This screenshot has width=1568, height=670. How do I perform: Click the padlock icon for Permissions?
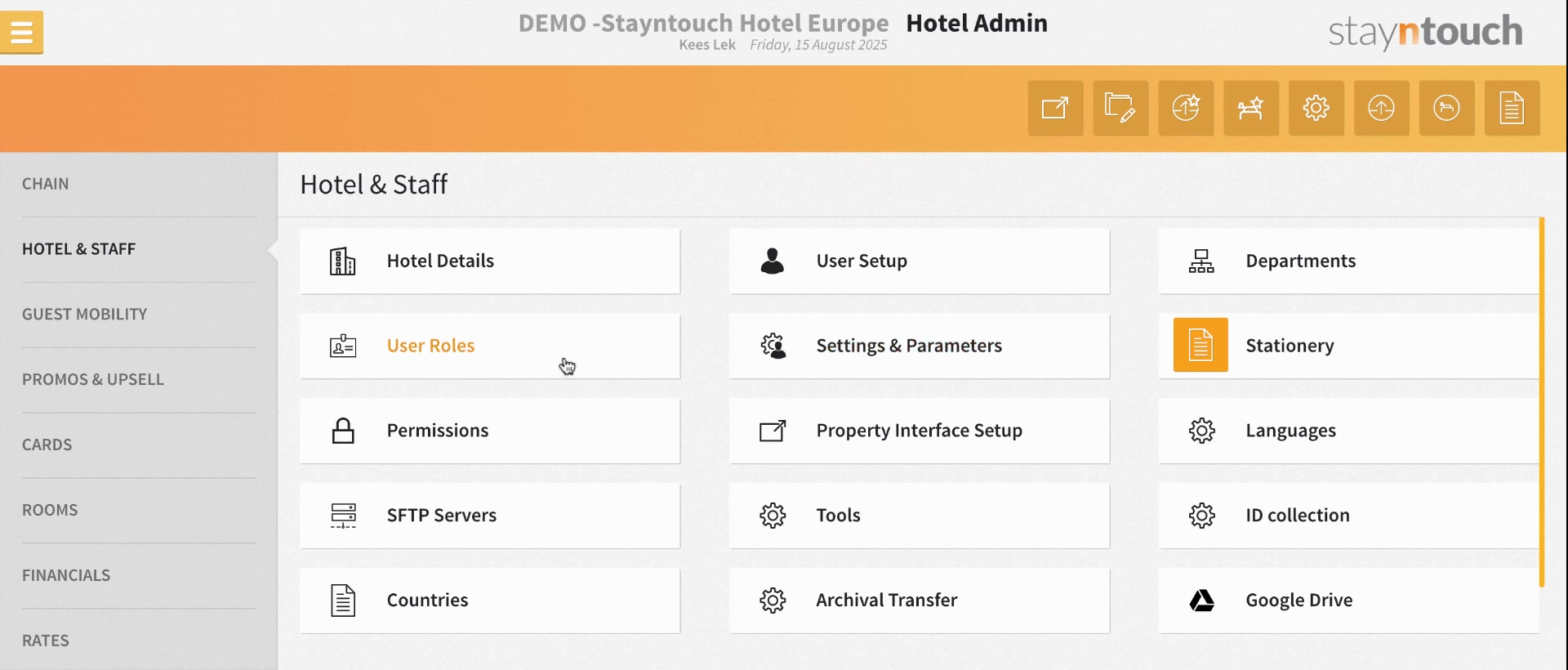343,431
